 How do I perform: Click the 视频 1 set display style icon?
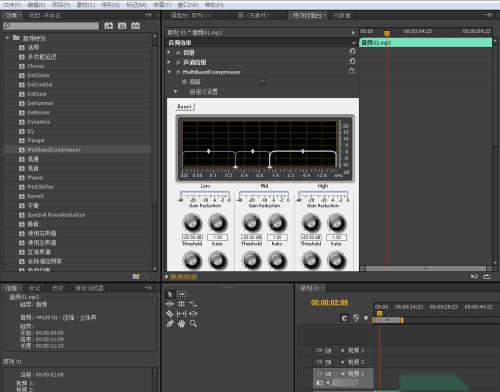pyautogui.click(x=319, y=383)
